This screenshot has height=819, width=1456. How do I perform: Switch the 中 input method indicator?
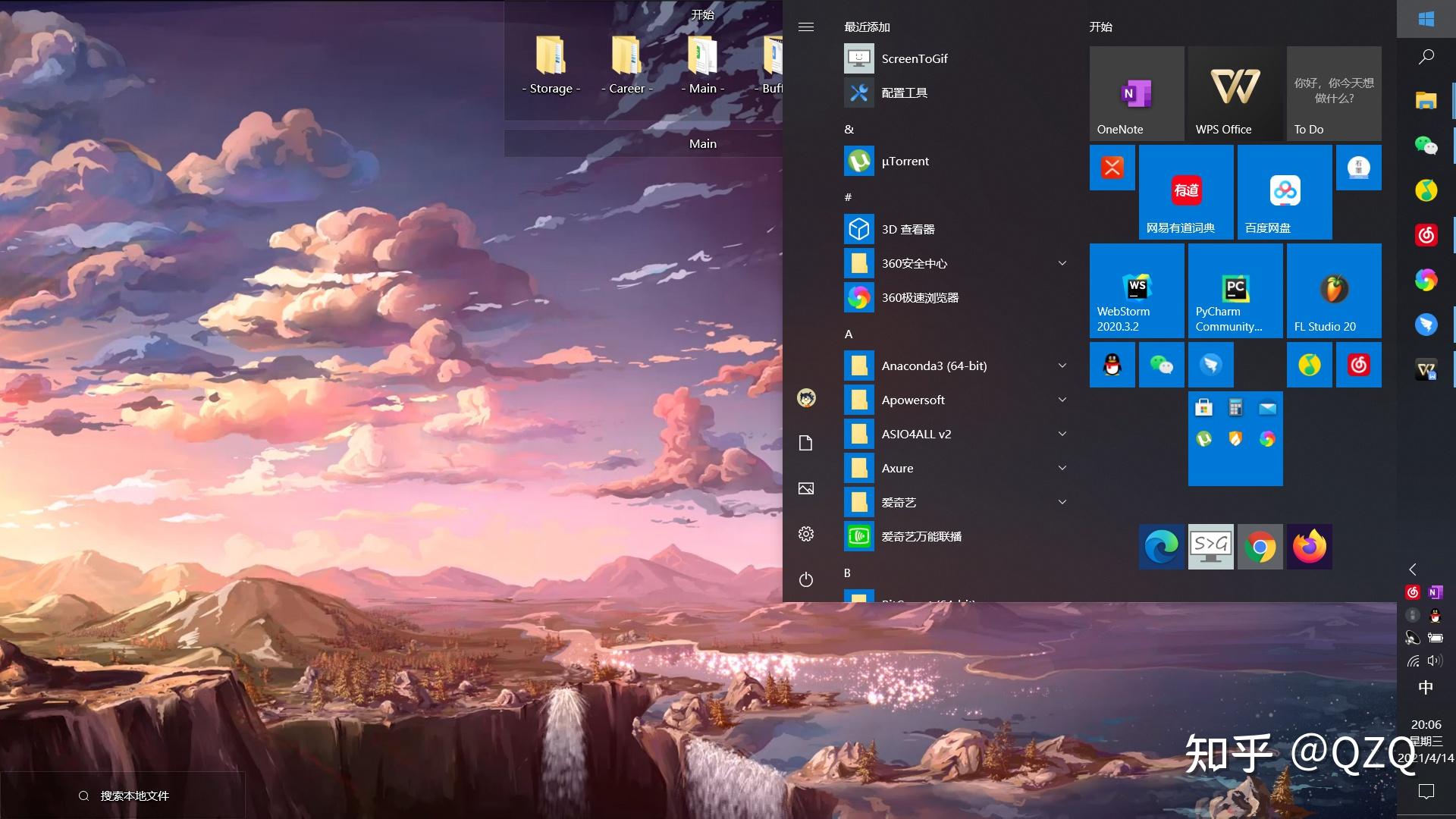(x=1426, y=687)
